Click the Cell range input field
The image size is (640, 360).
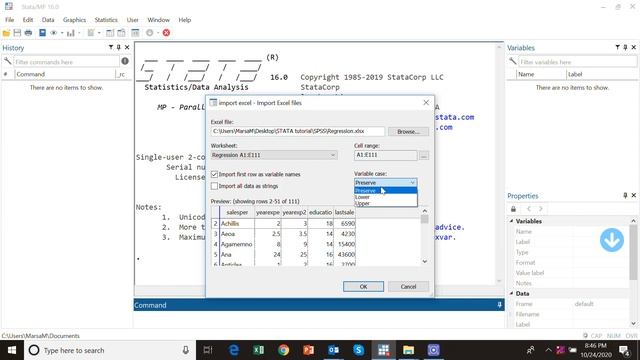[x=386, y=155]
